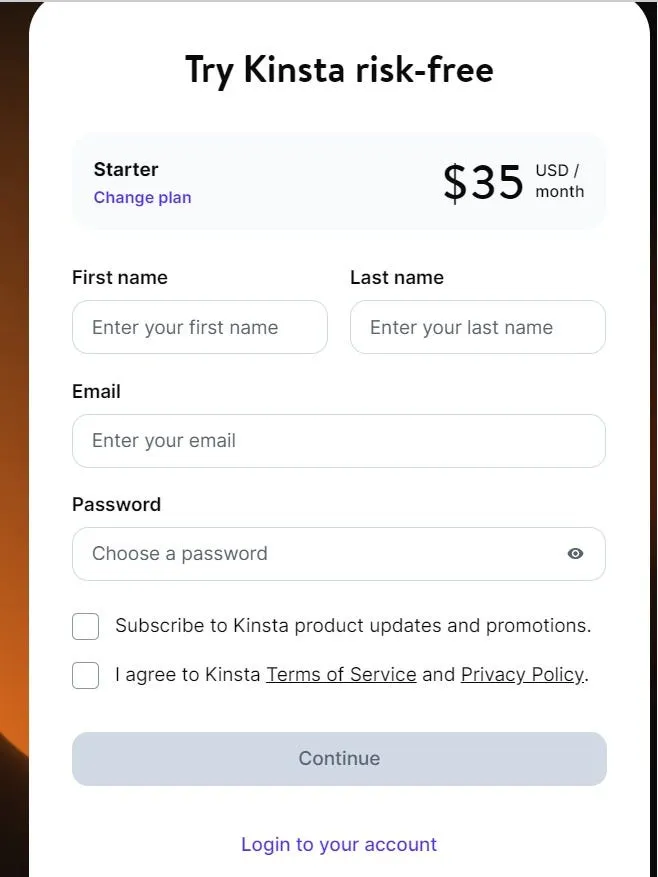
Task: Show password using the eye icon
Action: point(575,554)
